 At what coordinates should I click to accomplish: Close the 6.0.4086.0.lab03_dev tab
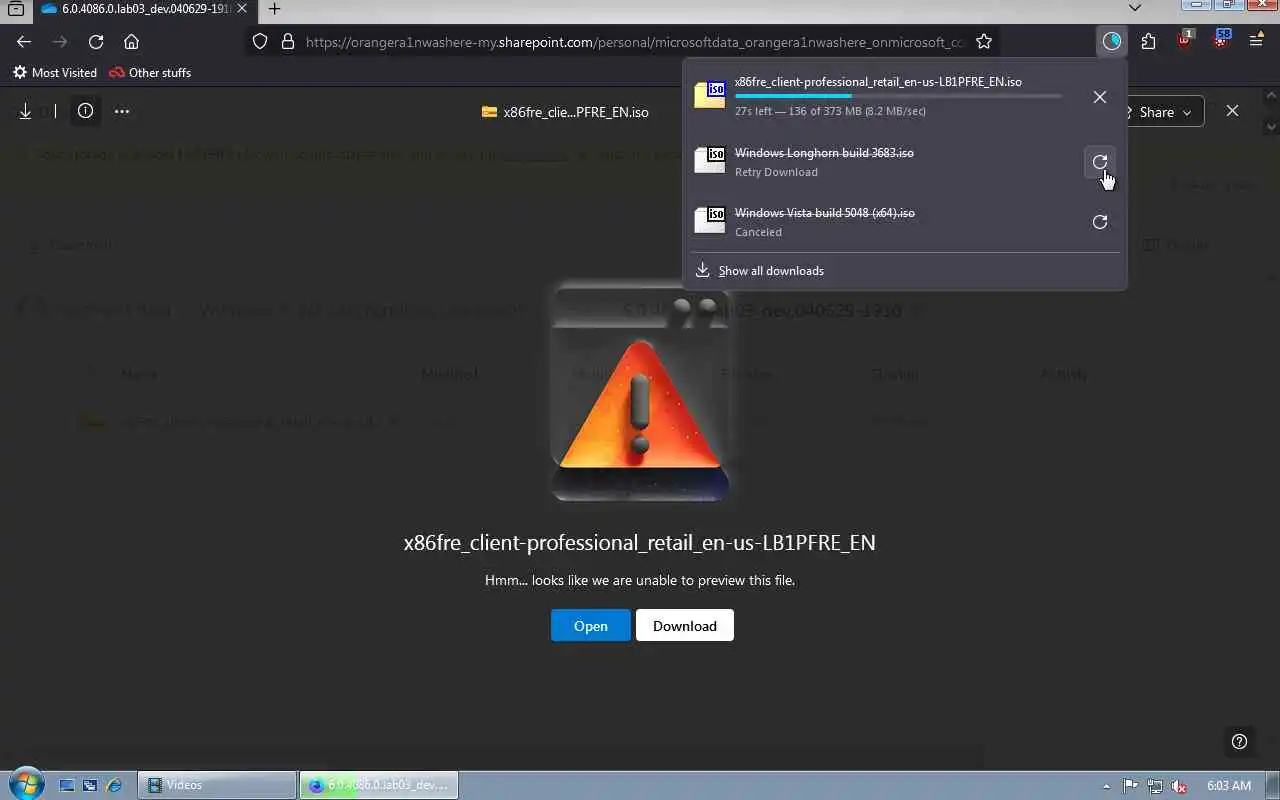[x=241, y=9]
